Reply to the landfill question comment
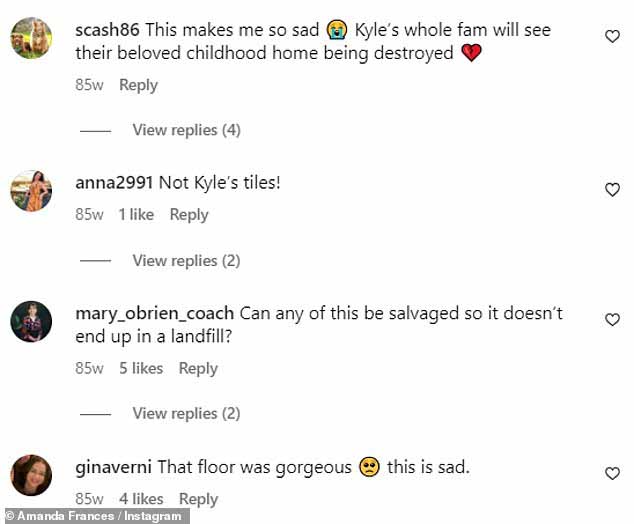This screenshot has height=524, width=634. click(198, 368)
